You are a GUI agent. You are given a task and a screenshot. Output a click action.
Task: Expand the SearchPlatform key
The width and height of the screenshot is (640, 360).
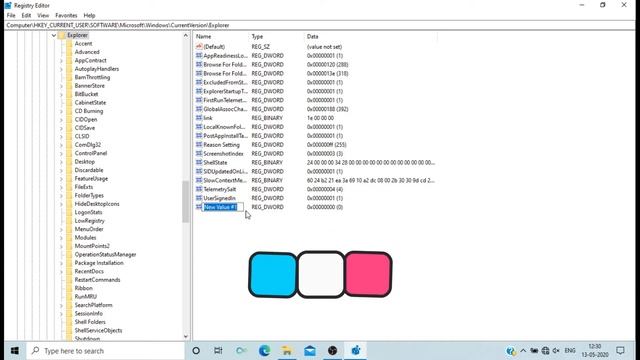click(x=61, y=305)
